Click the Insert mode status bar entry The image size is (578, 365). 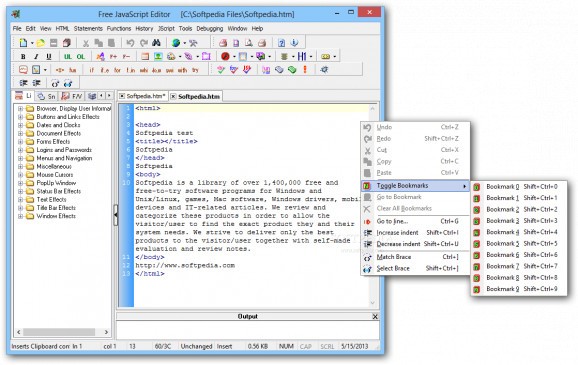pyautogui.click(x=224, y=347)
